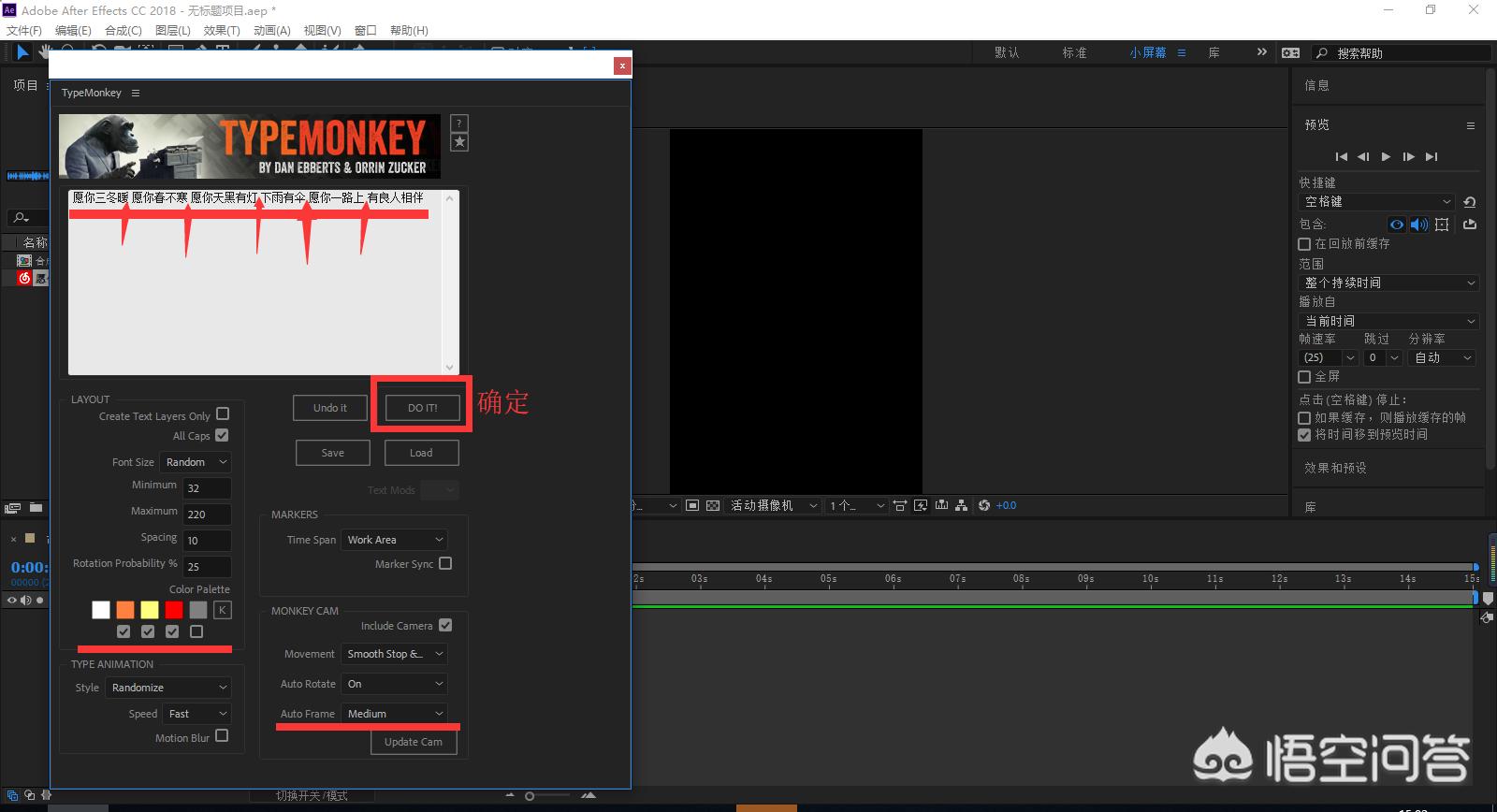
Task: Open the 效果(T) menu
Action: click(222, 30)
